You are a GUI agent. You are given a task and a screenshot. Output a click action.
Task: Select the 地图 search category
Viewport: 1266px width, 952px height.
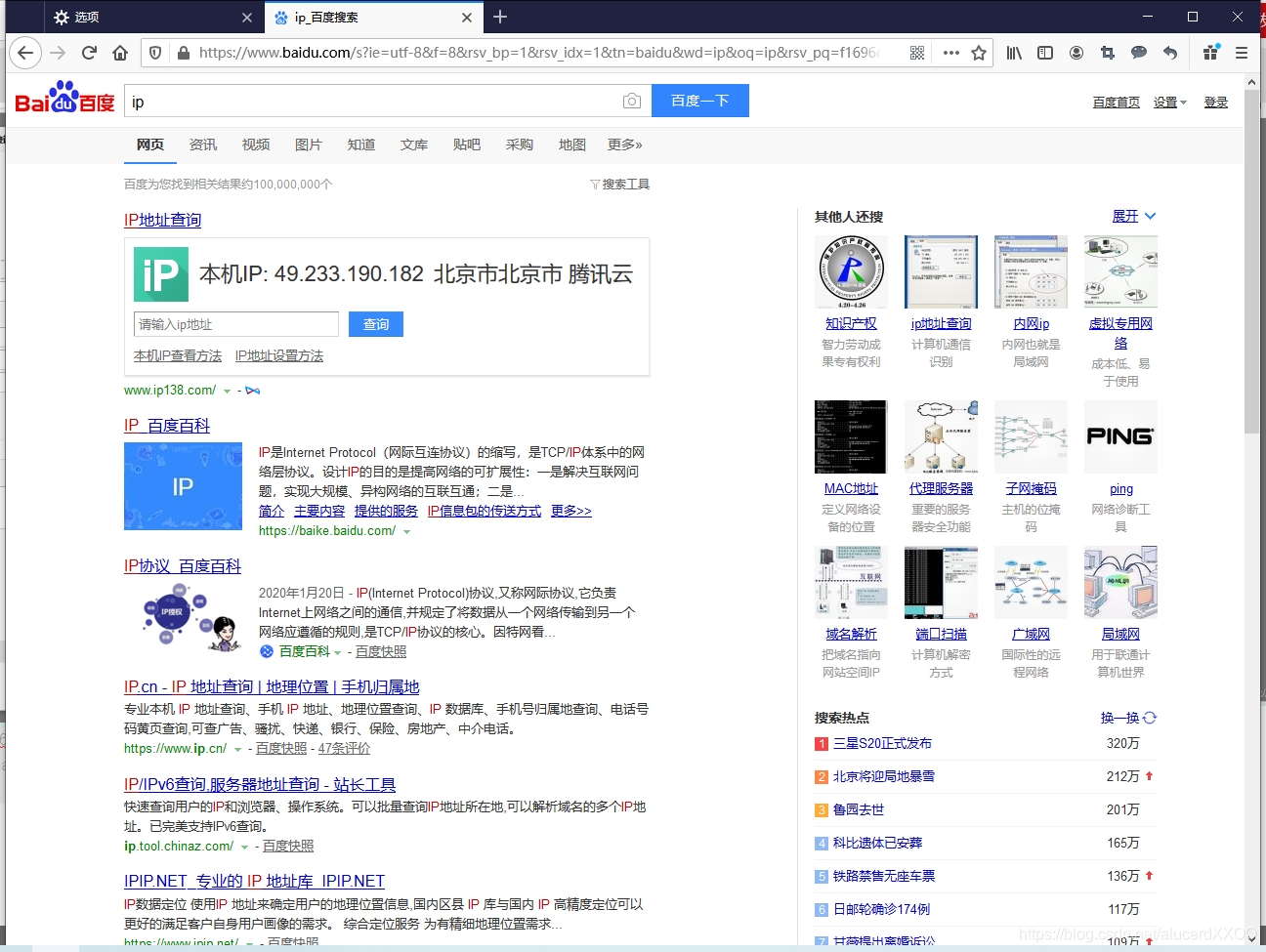coord(572,145)
